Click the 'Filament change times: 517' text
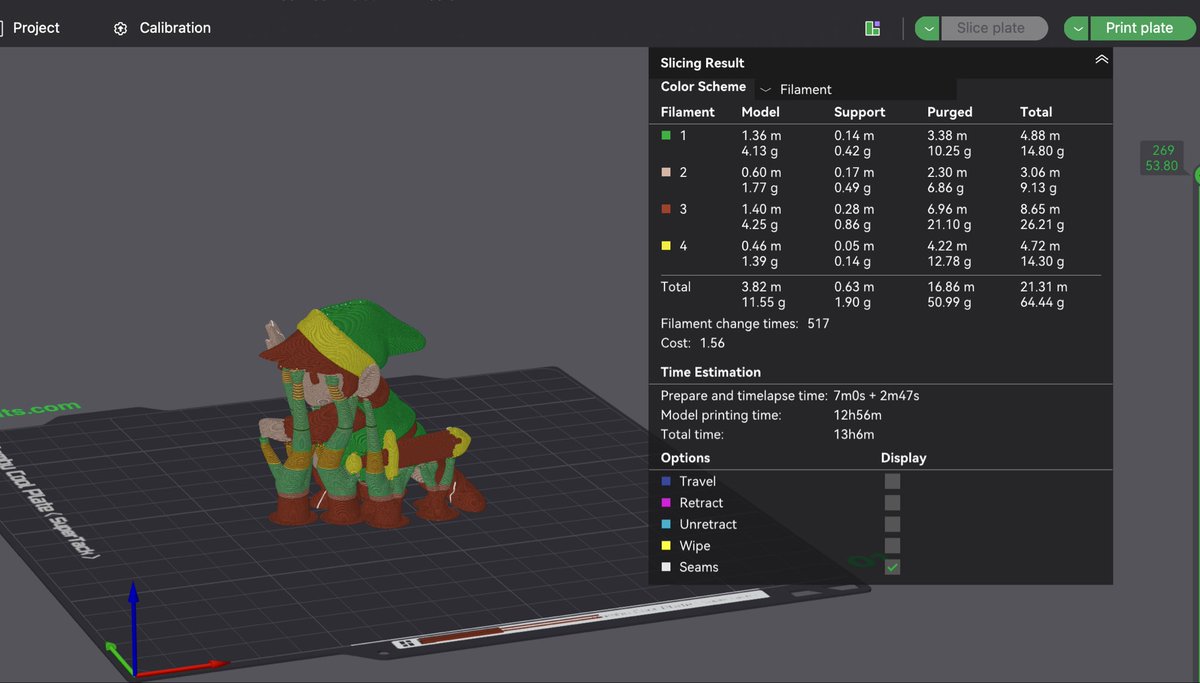 click(745, 324)
